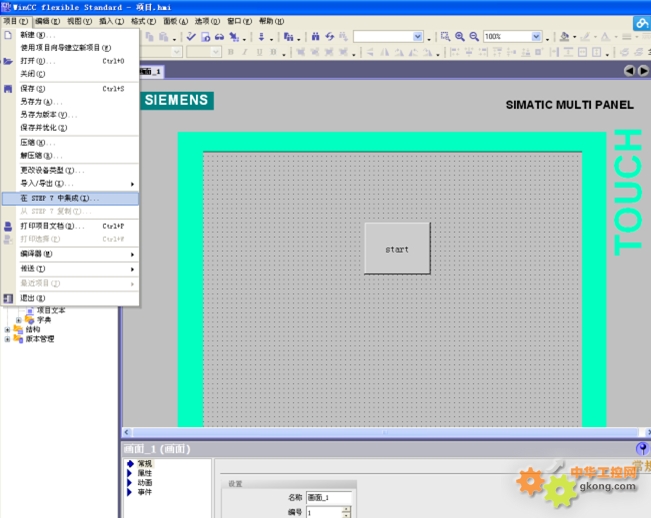Click the italic I formatting icon
651x518 pixels.
[x=245, y=52]
